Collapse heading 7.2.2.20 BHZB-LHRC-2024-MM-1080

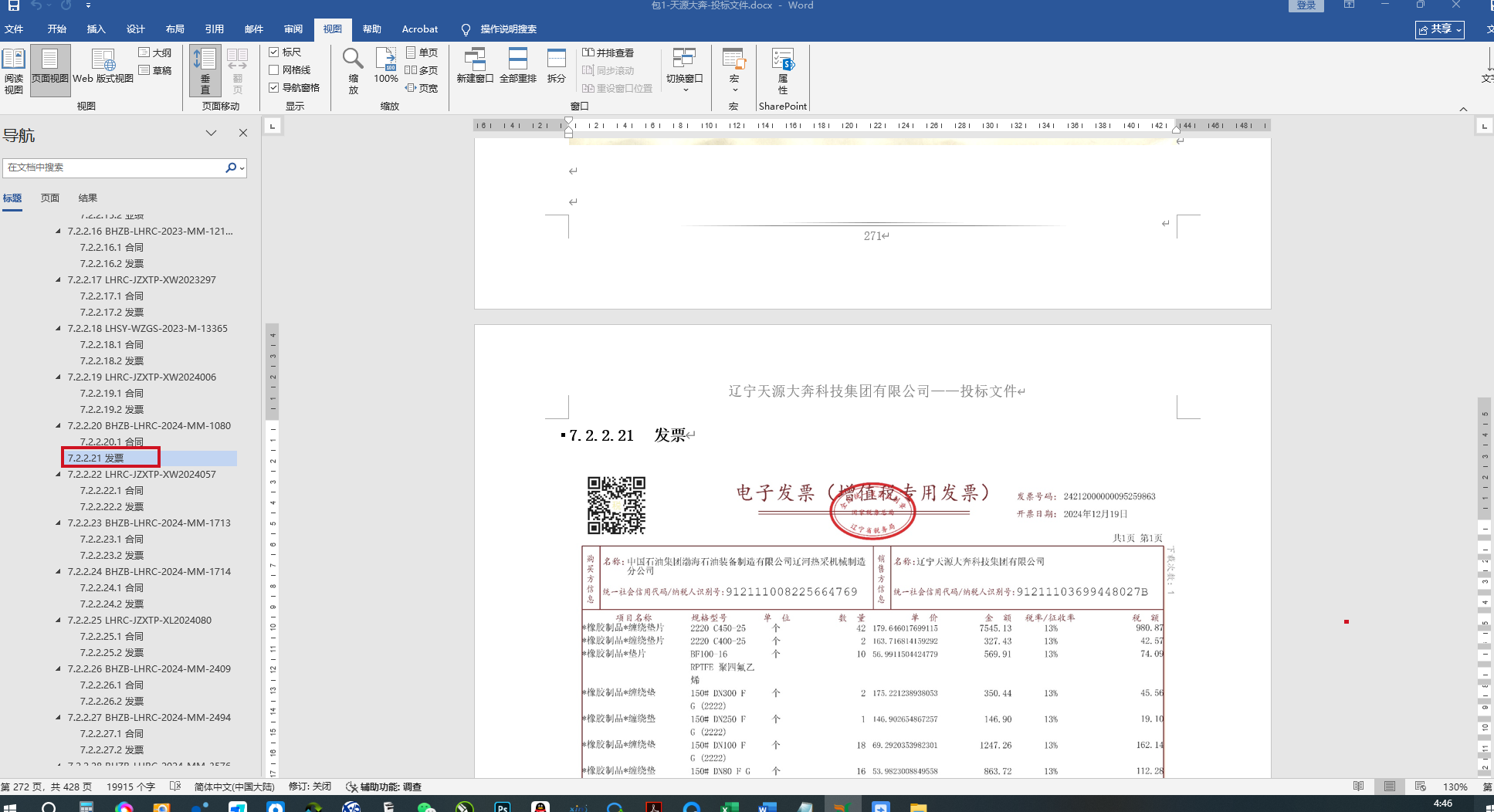click(x=59, y=425)
